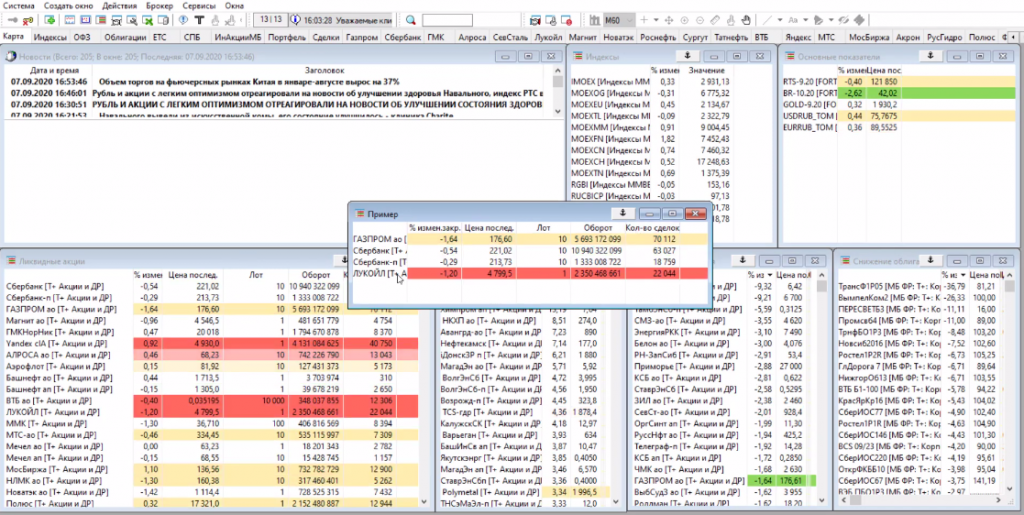Click the bold T icon in toolbar
1024x515 pixels.
199,20
